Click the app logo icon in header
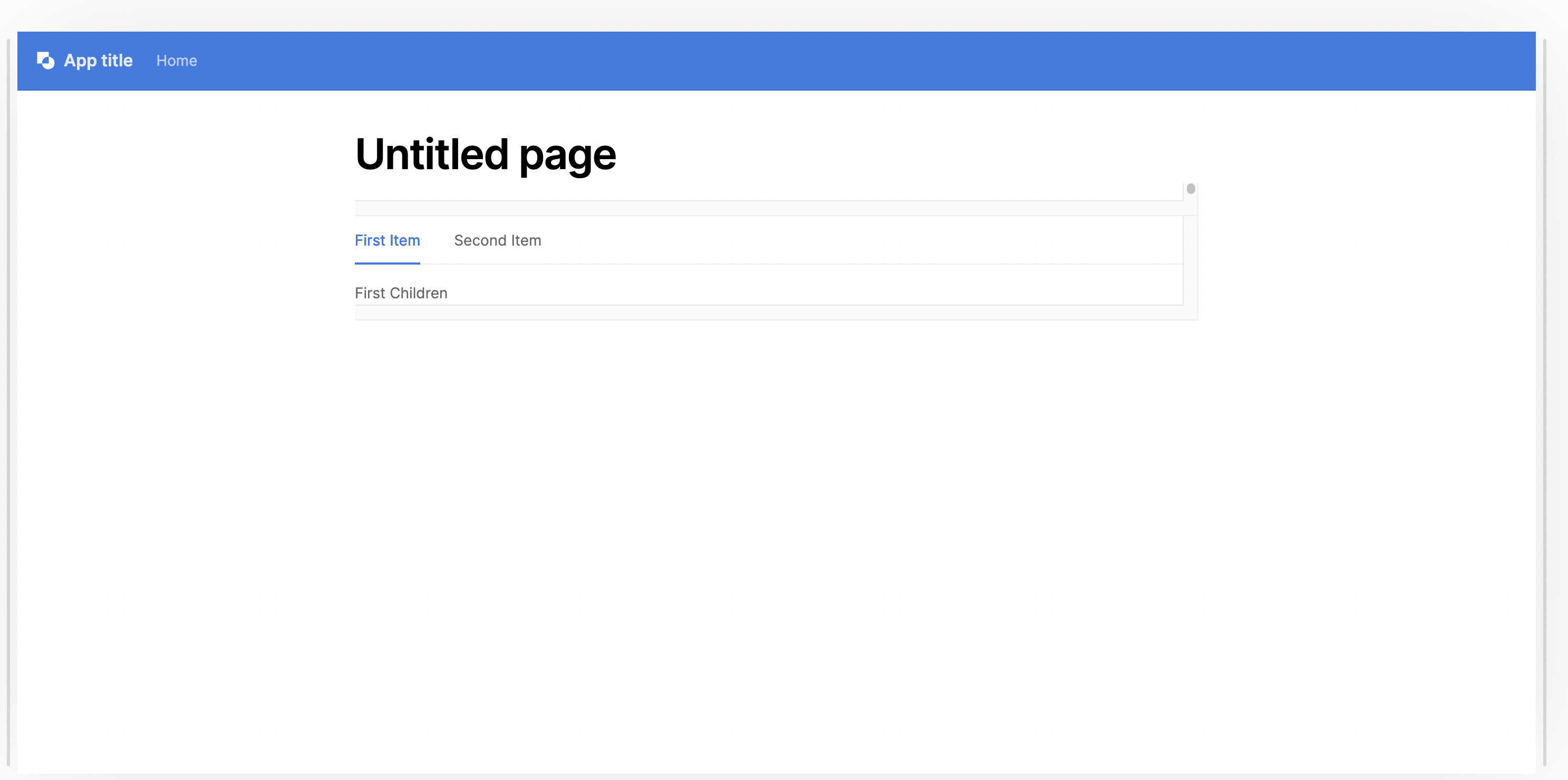This screenshot has width=1568, height=780. pos(46,61)
